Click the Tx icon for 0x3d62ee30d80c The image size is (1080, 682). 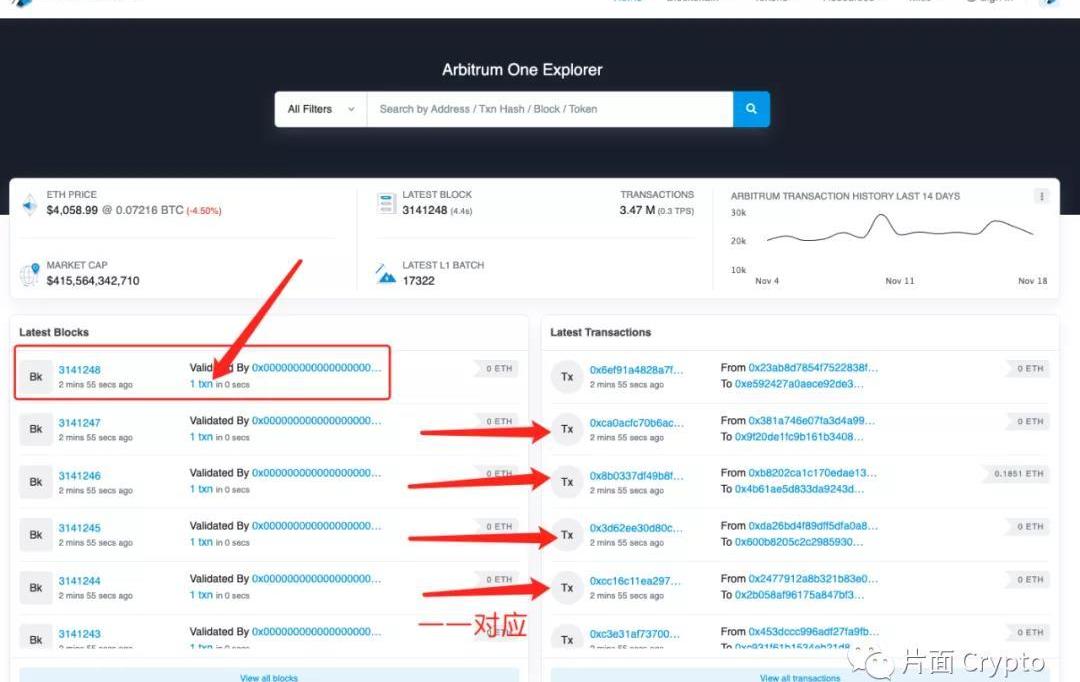567,535
